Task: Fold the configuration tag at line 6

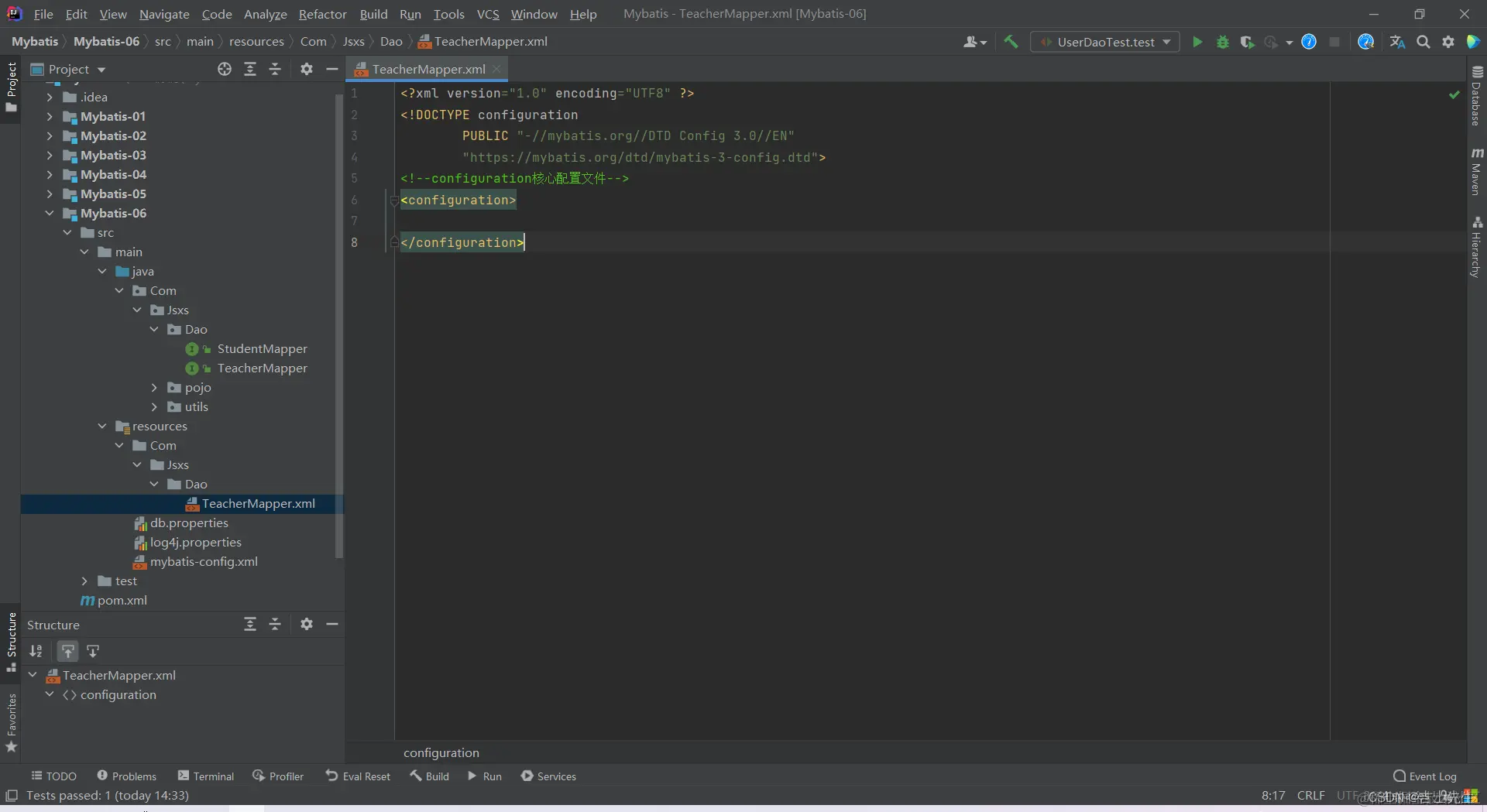Action: click(x=394, y=200)
